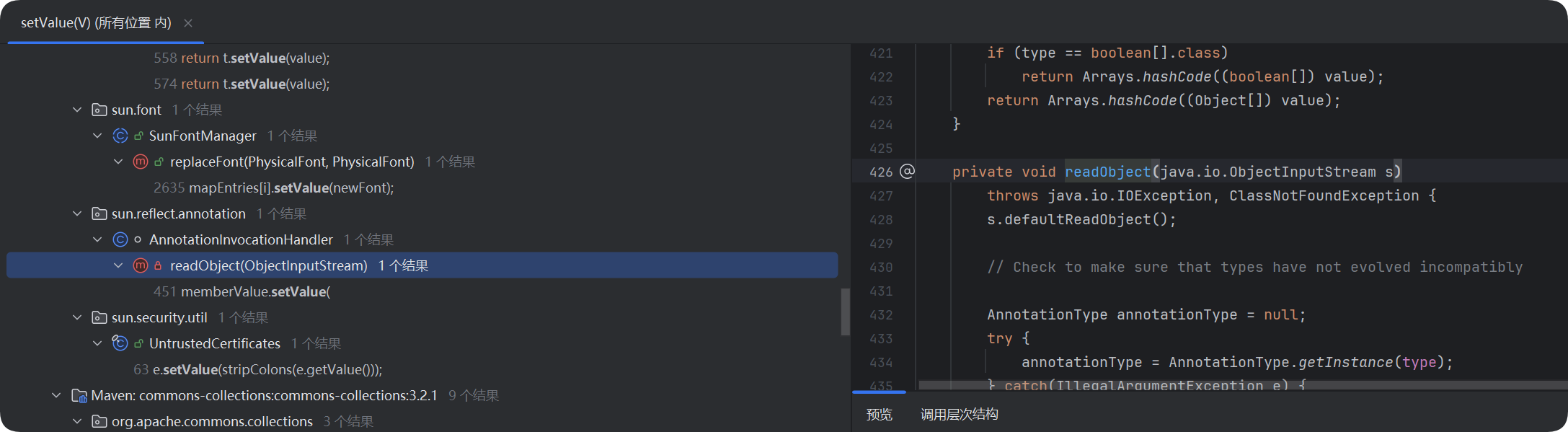1568x432 pixels.
Task: Collapse the sun.reflect.annotation package node
Action: pyautogui.click(x=77, y=213)
